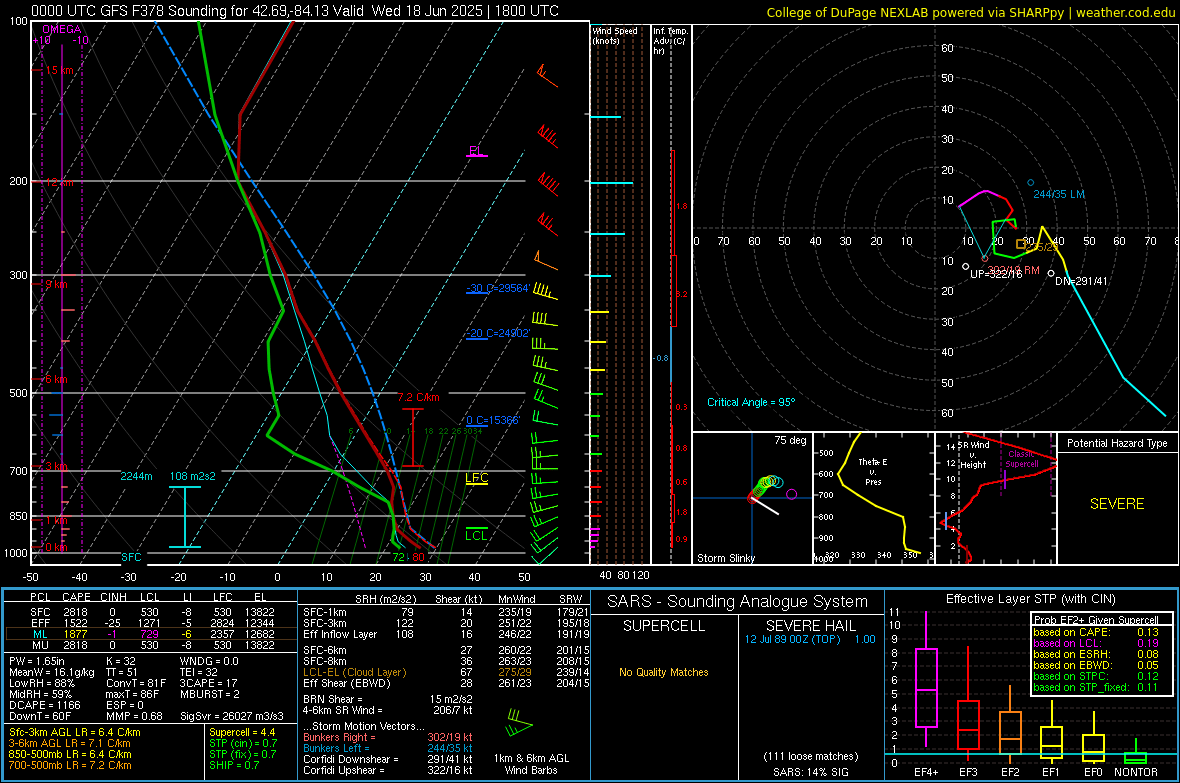Click the 0 C=15366' freezing level label

click(x=493, y=420)
